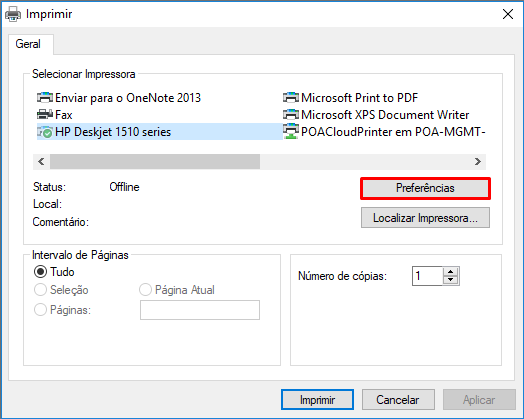This screenshot has height=419, width=524.
Task: Click the printer icon in the title bar
Action: (x=13, y=14)
